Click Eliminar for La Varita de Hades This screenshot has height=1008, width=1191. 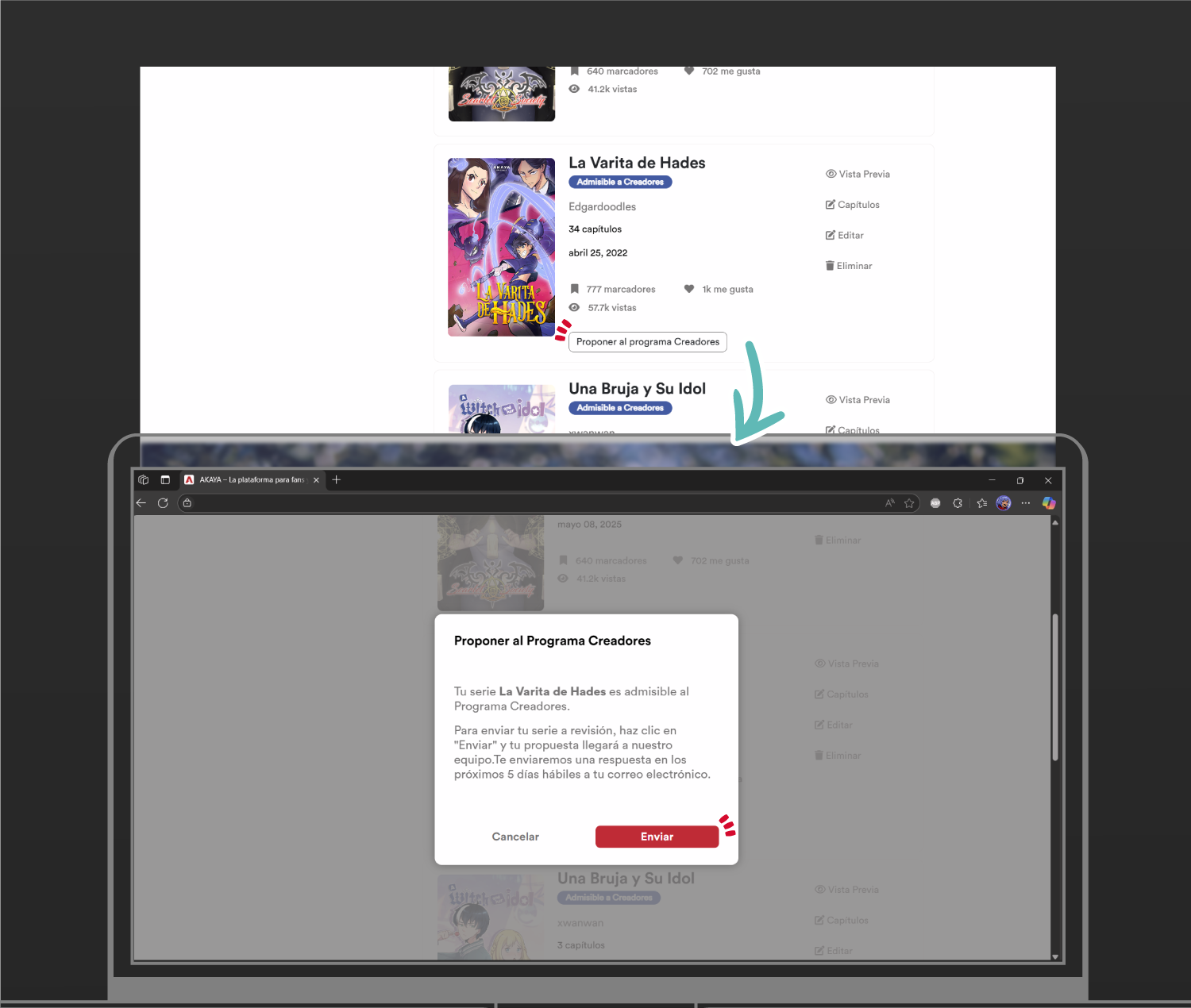click(x=849, y=266)
